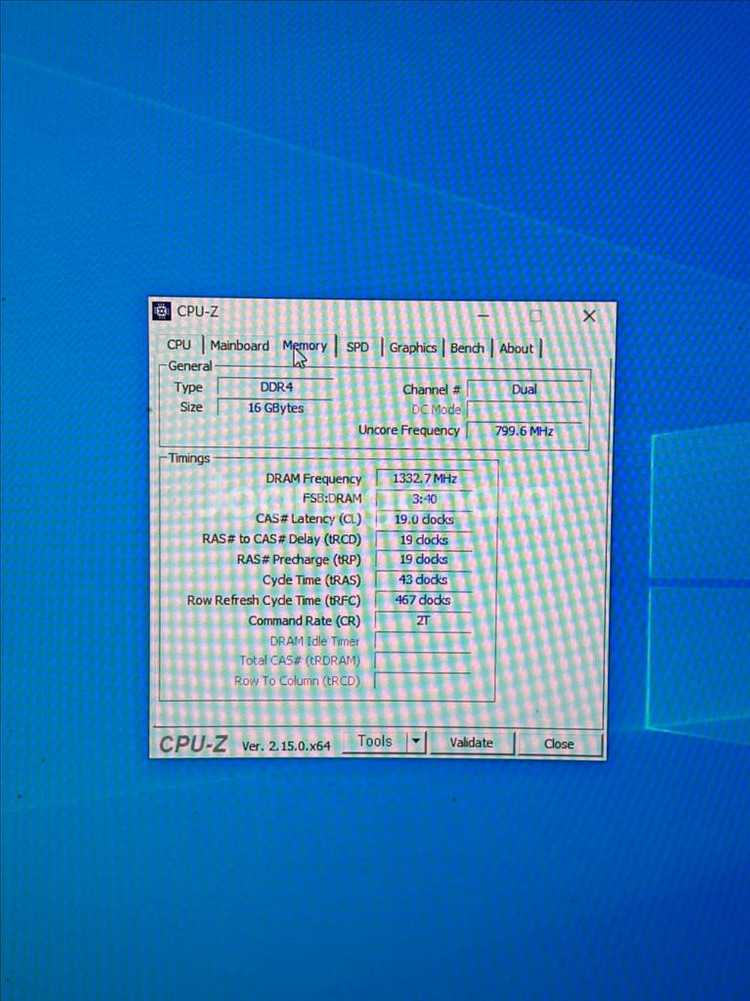Click the tRP 19 clocks value
This screenshot has width=750, height=1001.
pos(424,559)
